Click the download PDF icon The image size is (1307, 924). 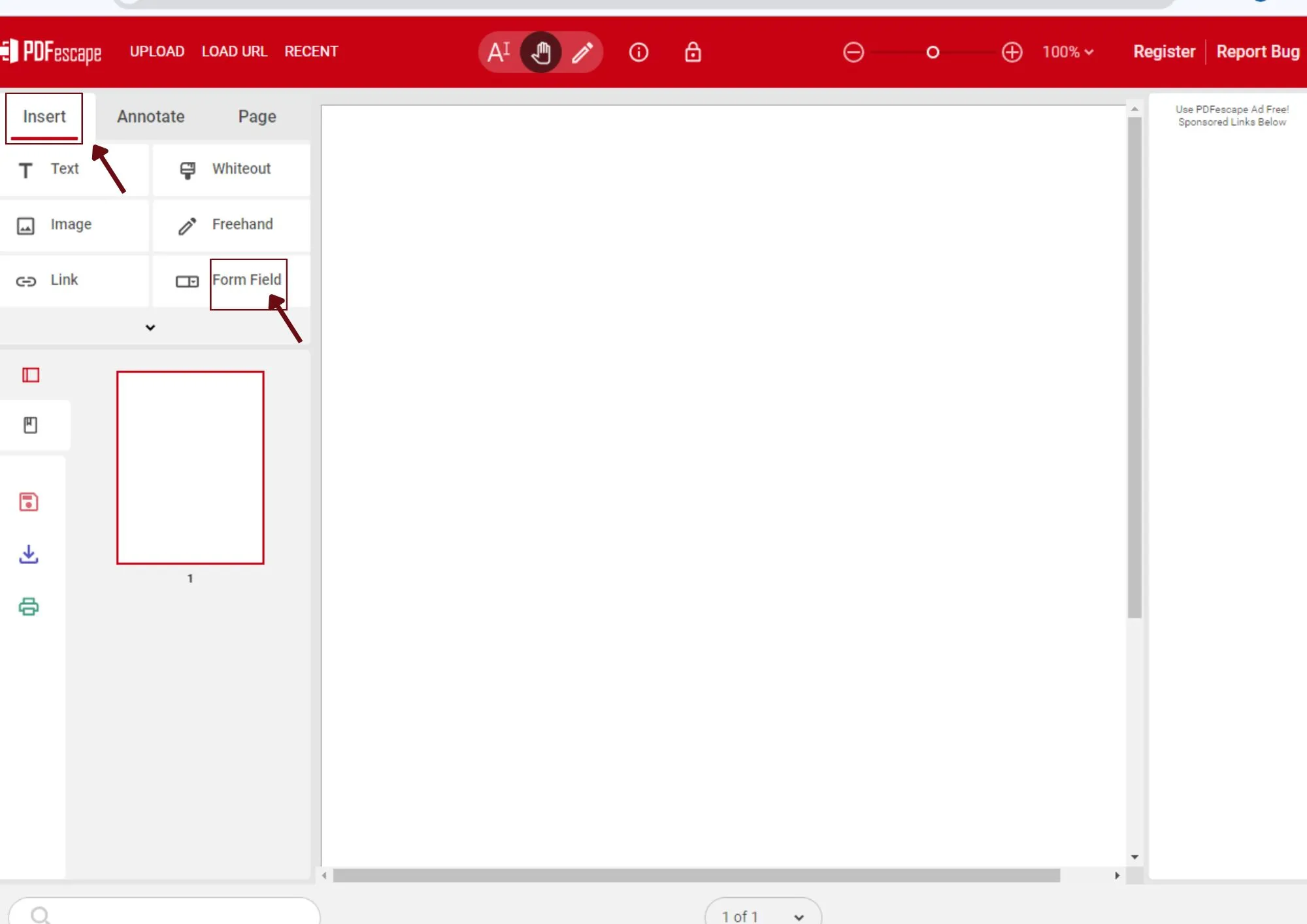[x=29, y=554]
